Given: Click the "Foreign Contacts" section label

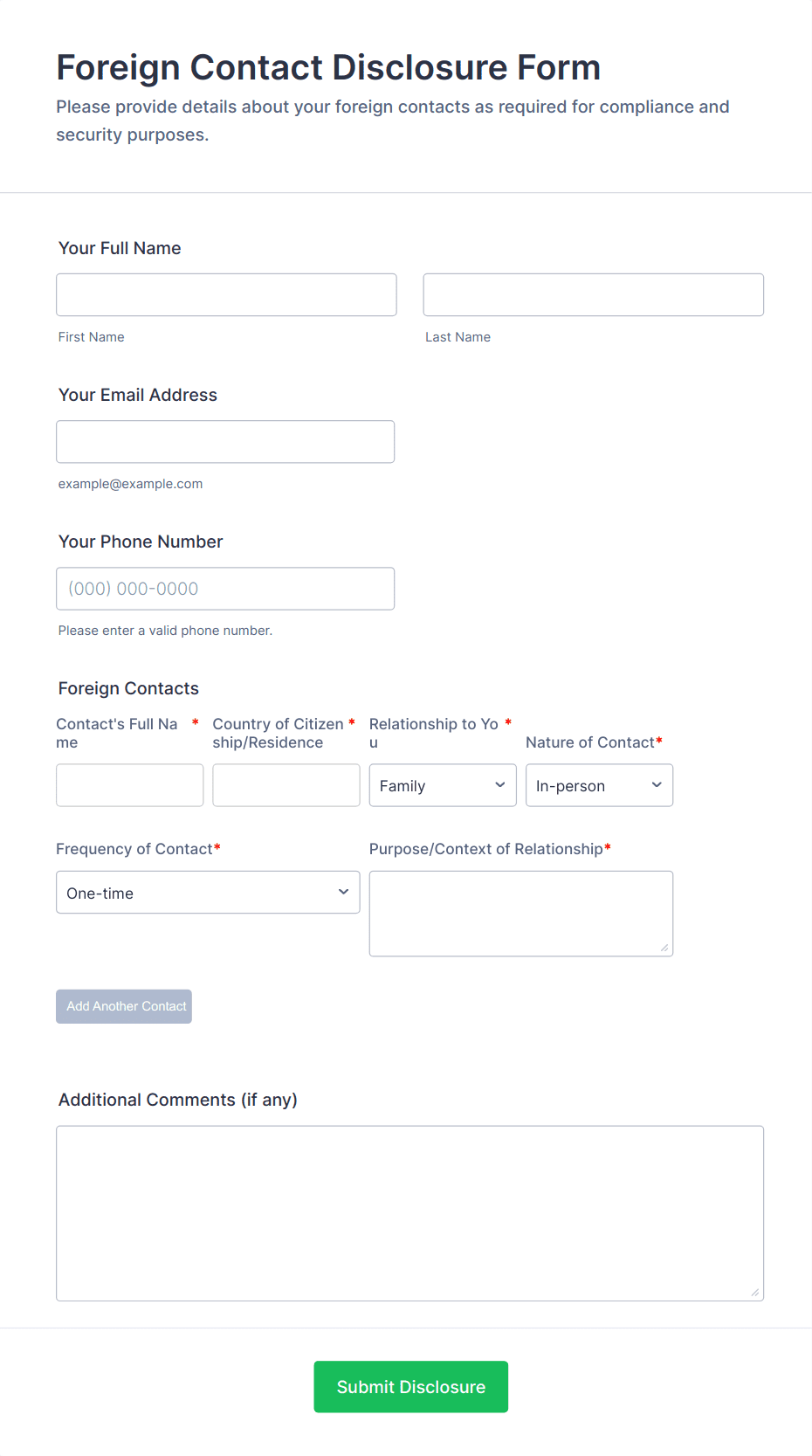Looking at the screenshot, I should pos(128,688).
